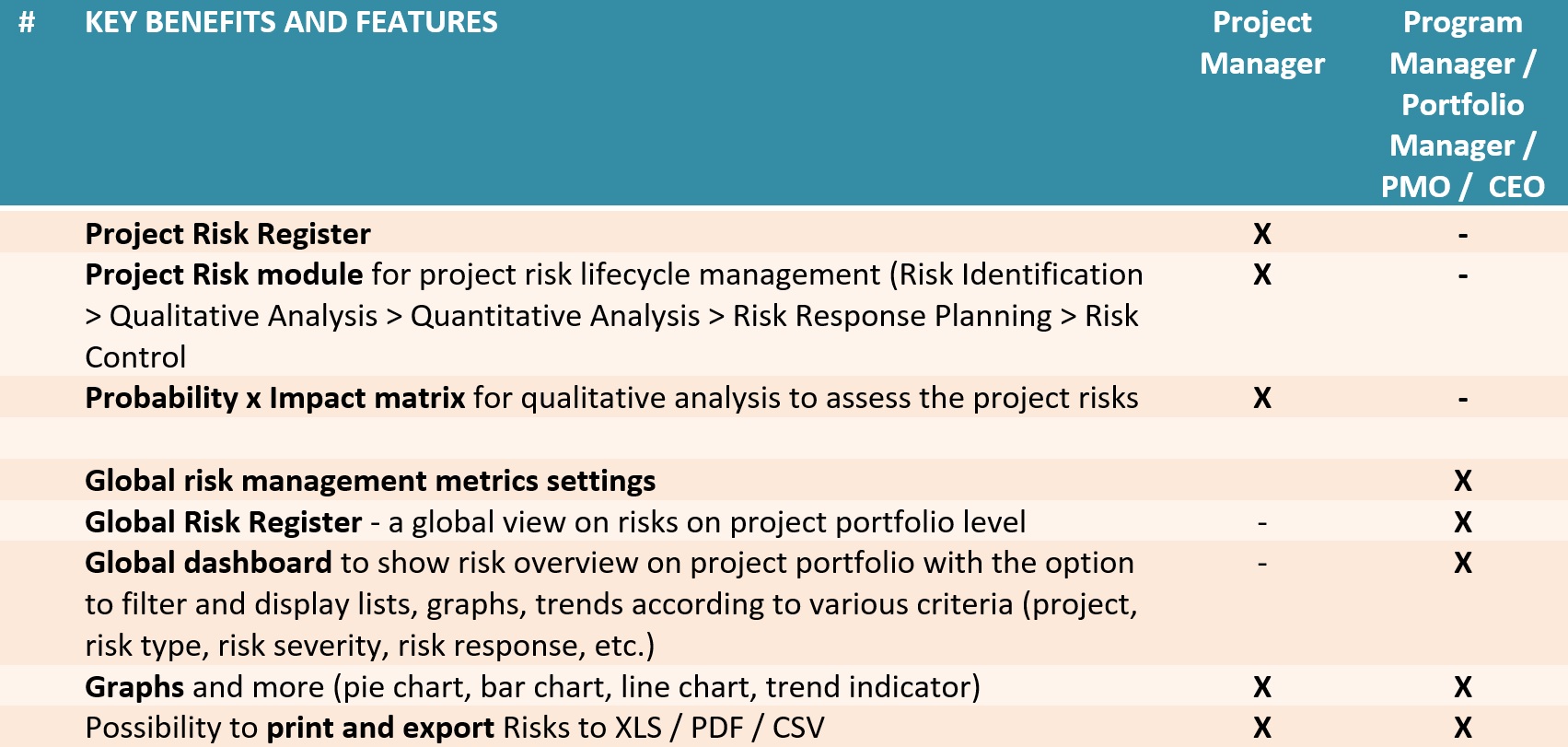Select the "Program Manager / Portfolio Manager" column header

coord(1462,104)
